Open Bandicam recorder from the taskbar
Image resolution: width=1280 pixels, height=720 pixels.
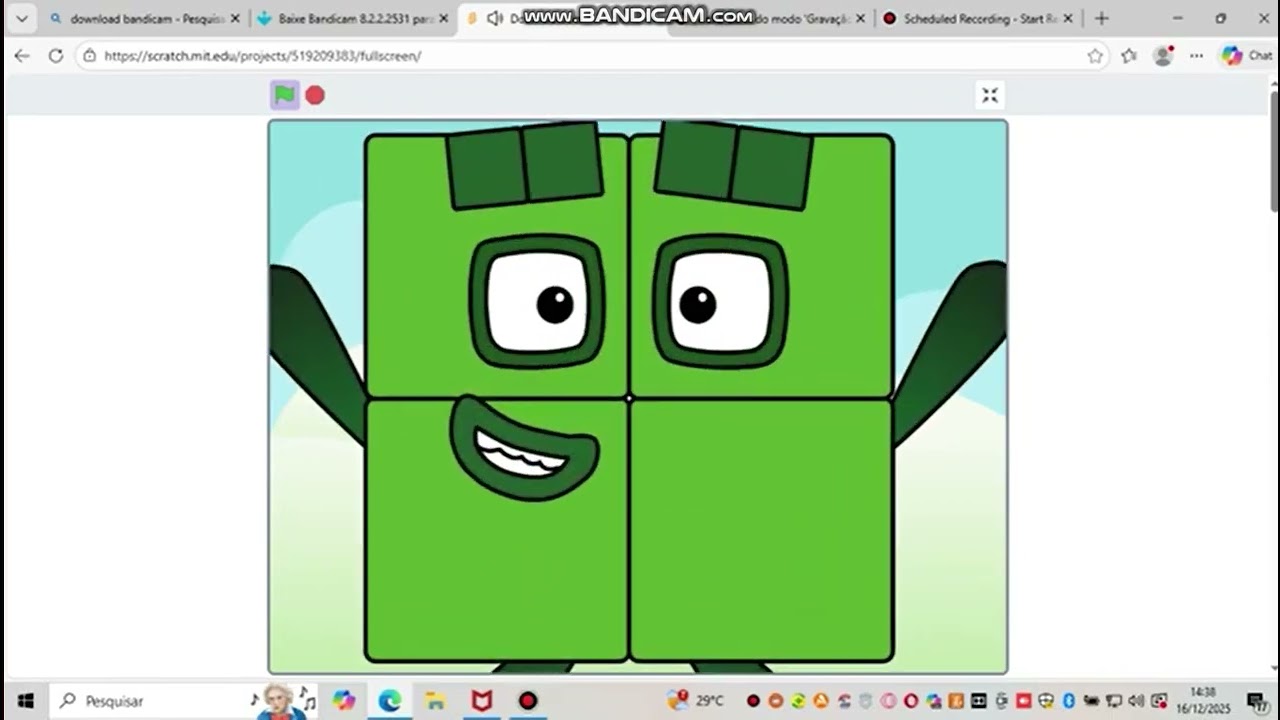click(x=528, y=701)
